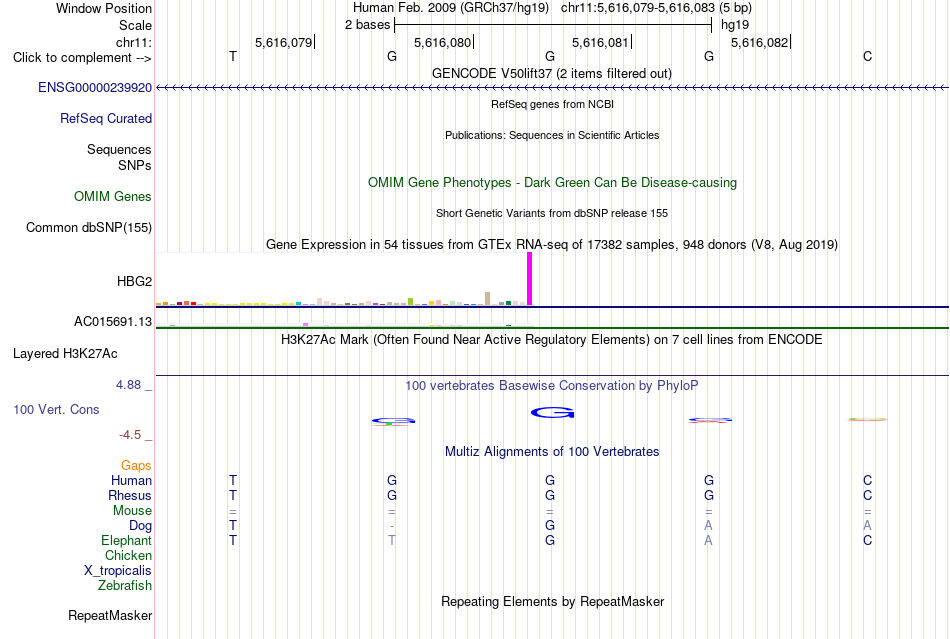Click the orange Gaps label
Viewport: 950px width, 639px height.
136,465
